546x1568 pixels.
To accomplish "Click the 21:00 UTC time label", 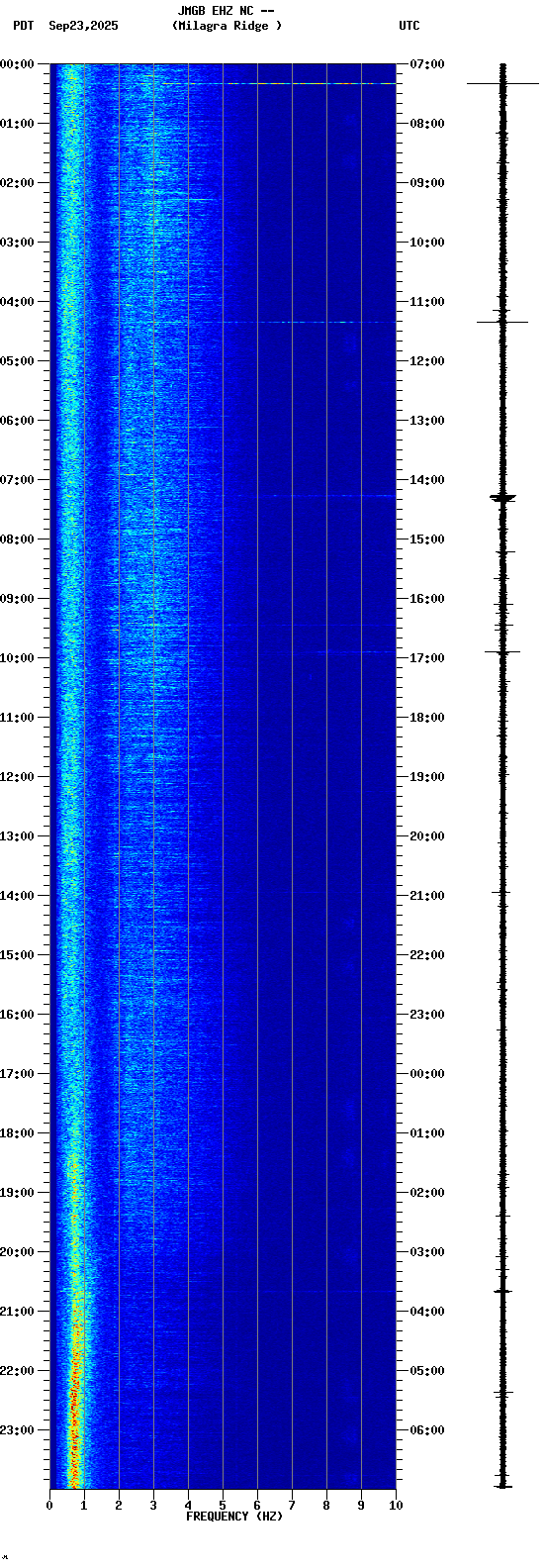I will pos(427,896).
